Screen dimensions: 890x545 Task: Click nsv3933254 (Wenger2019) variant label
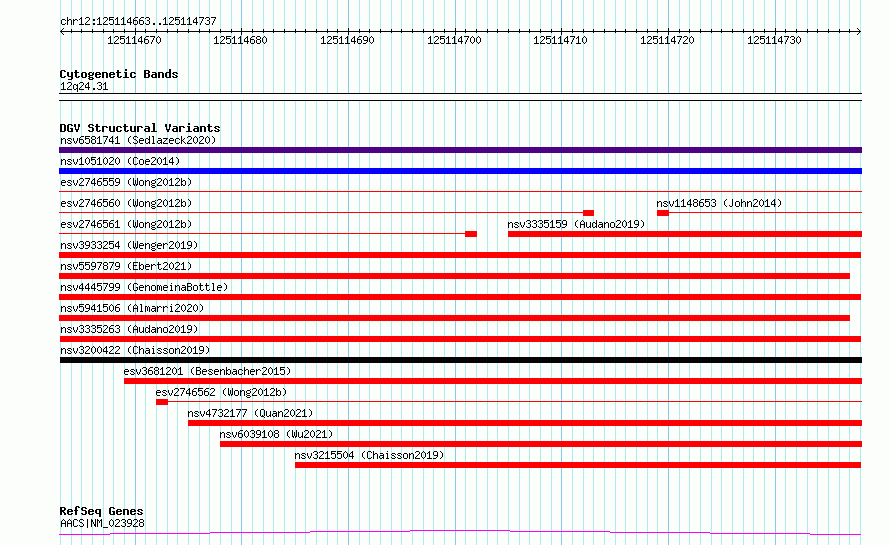pos(129,245)
